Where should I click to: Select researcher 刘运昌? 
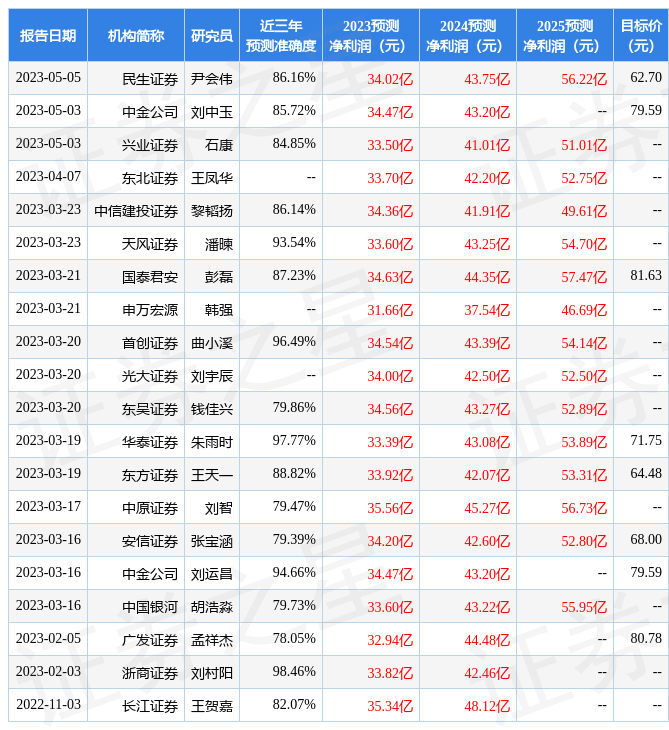pos(212,574)
